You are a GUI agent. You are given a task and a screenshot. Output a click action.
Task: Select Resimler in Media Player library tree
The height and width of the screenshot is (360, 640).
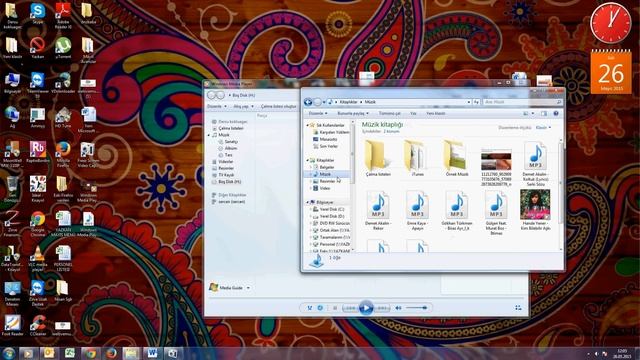222,169
